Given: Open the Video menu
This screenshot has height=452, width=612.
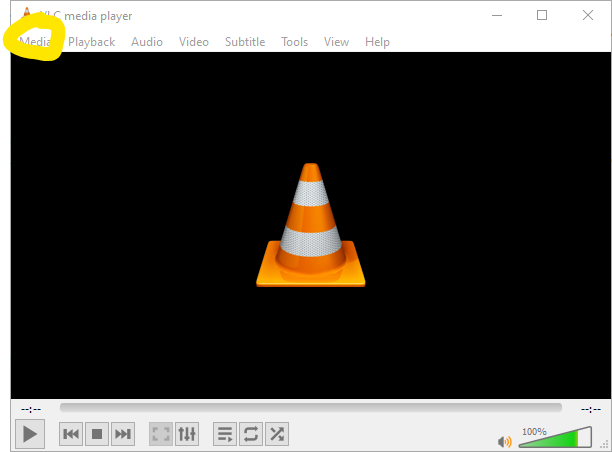Looking at the screenshot, I should coord(194,42).
